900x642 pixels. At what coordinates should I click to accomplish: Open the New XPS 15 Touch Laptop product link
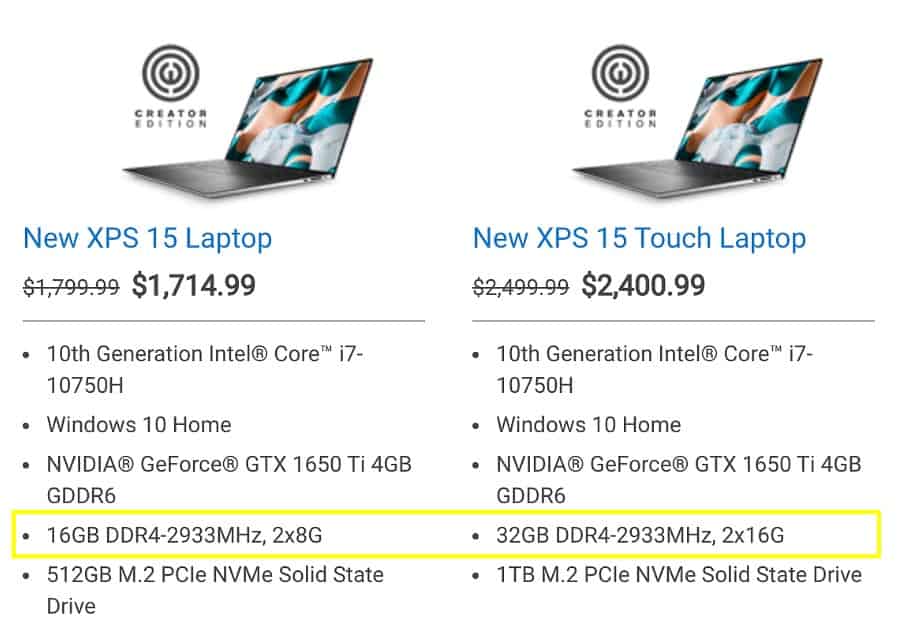pyautogui.click(x=639, y=238)
